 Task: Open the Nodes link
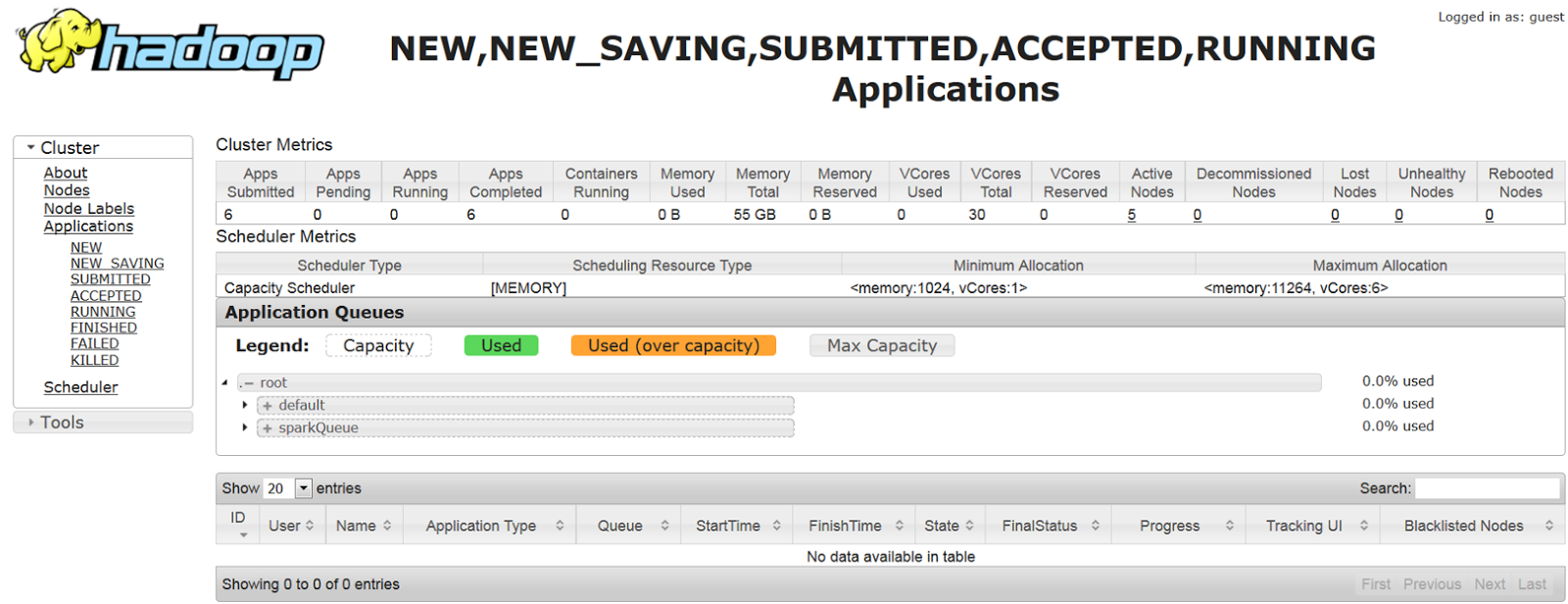[67, 190]
